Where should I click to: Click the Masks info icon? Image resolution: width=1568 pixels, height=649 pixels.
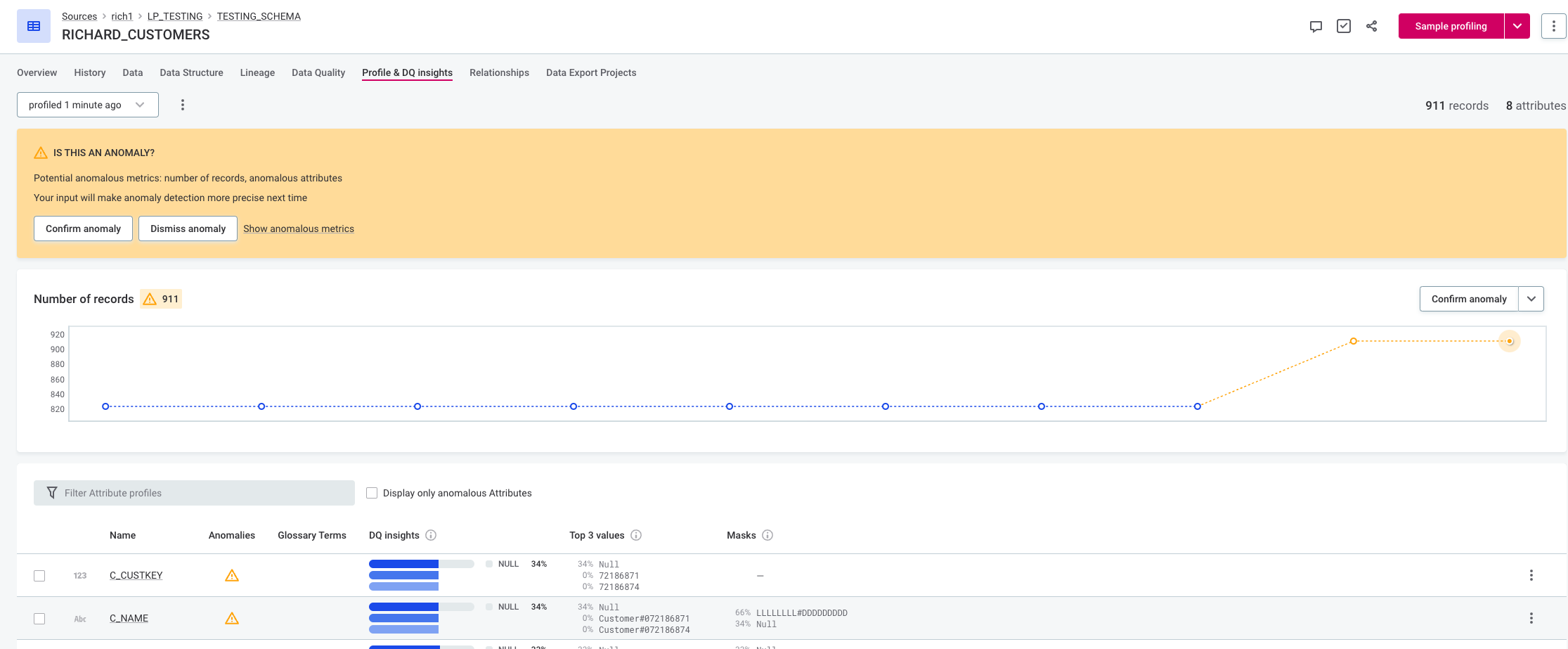click(767, 535)
